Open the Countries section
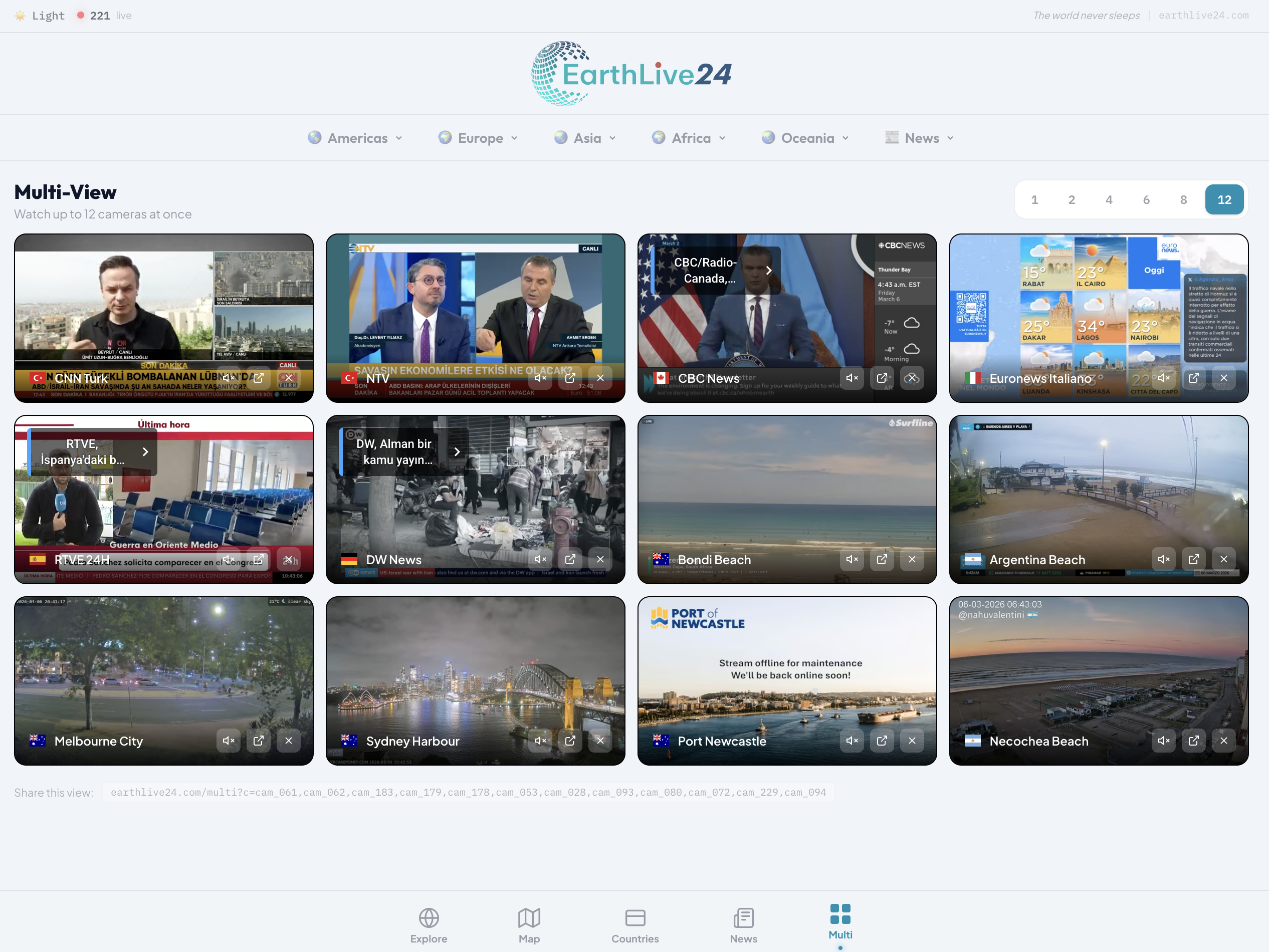 pyautogui.click(x=635, y=918)
